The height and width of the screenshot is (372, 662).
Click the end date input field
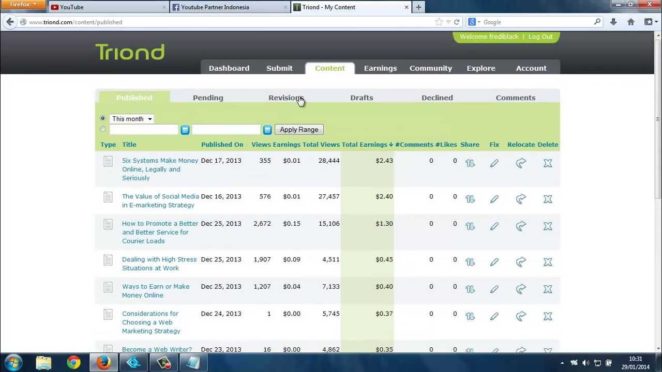point(226,130)
